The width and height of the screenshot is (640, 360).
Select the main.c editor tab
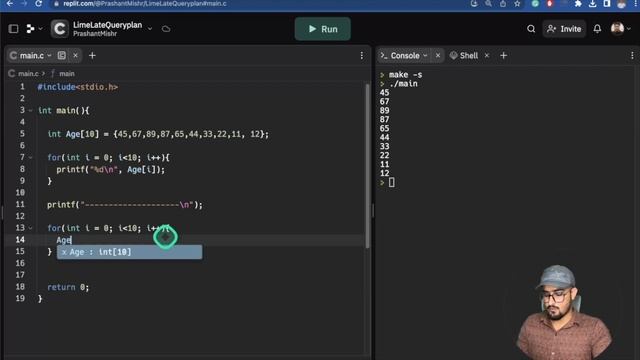pos(31,56)
